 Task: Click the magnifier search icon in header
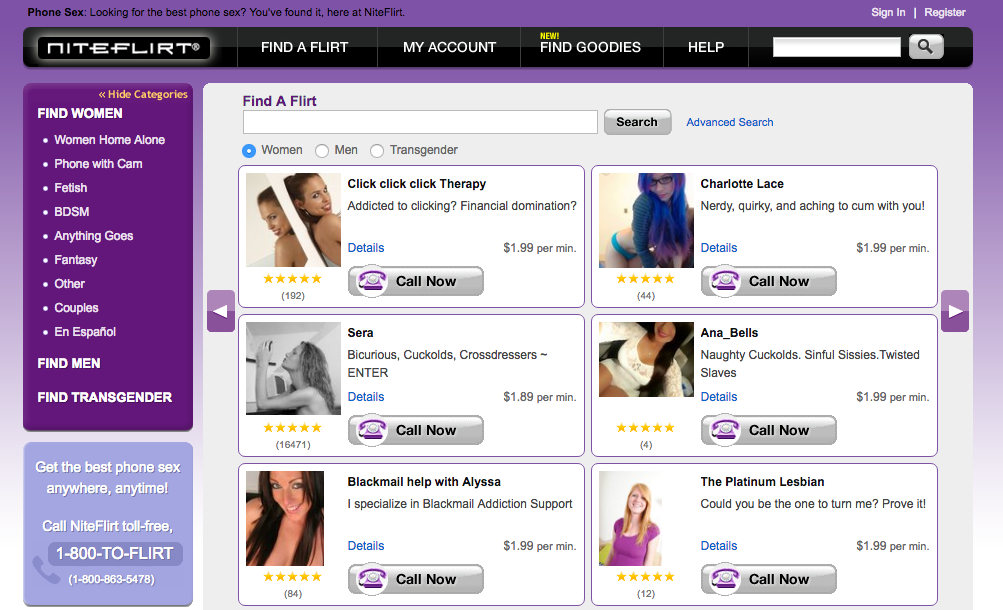[x=926, y=47]
